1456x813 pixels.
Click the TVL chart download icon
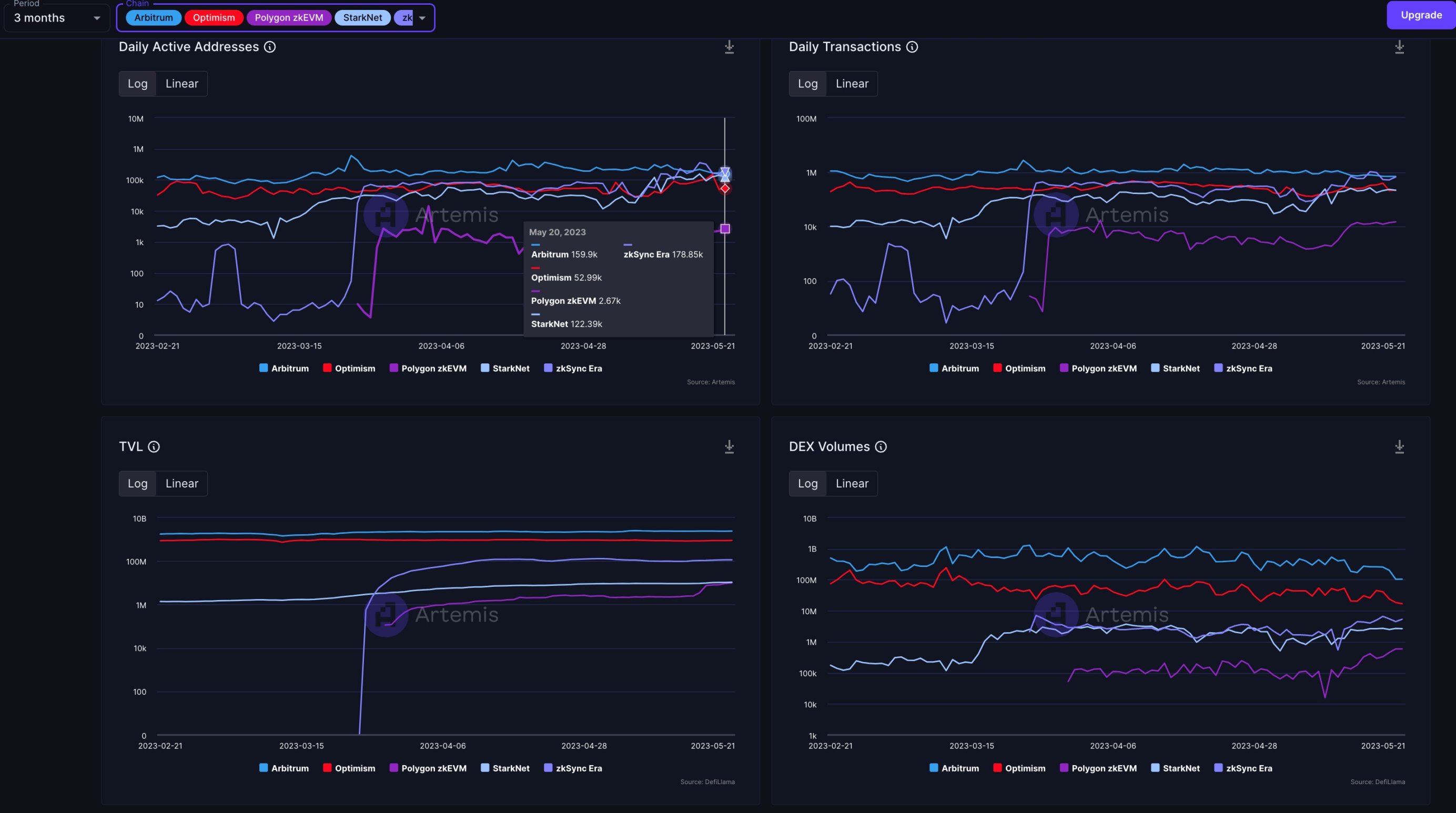point(729,447)
